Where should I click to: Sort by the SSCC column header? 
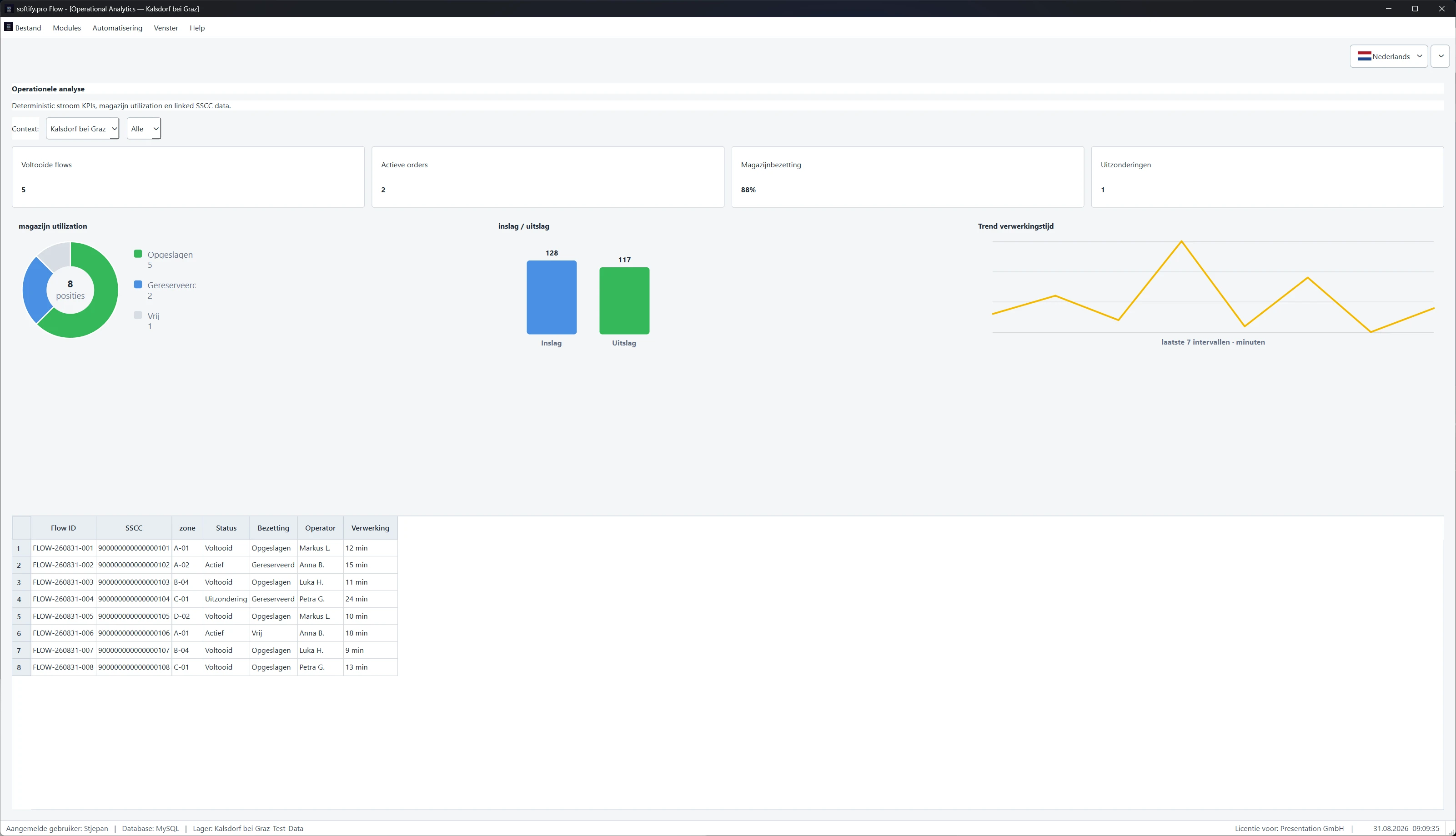point(134,528)
